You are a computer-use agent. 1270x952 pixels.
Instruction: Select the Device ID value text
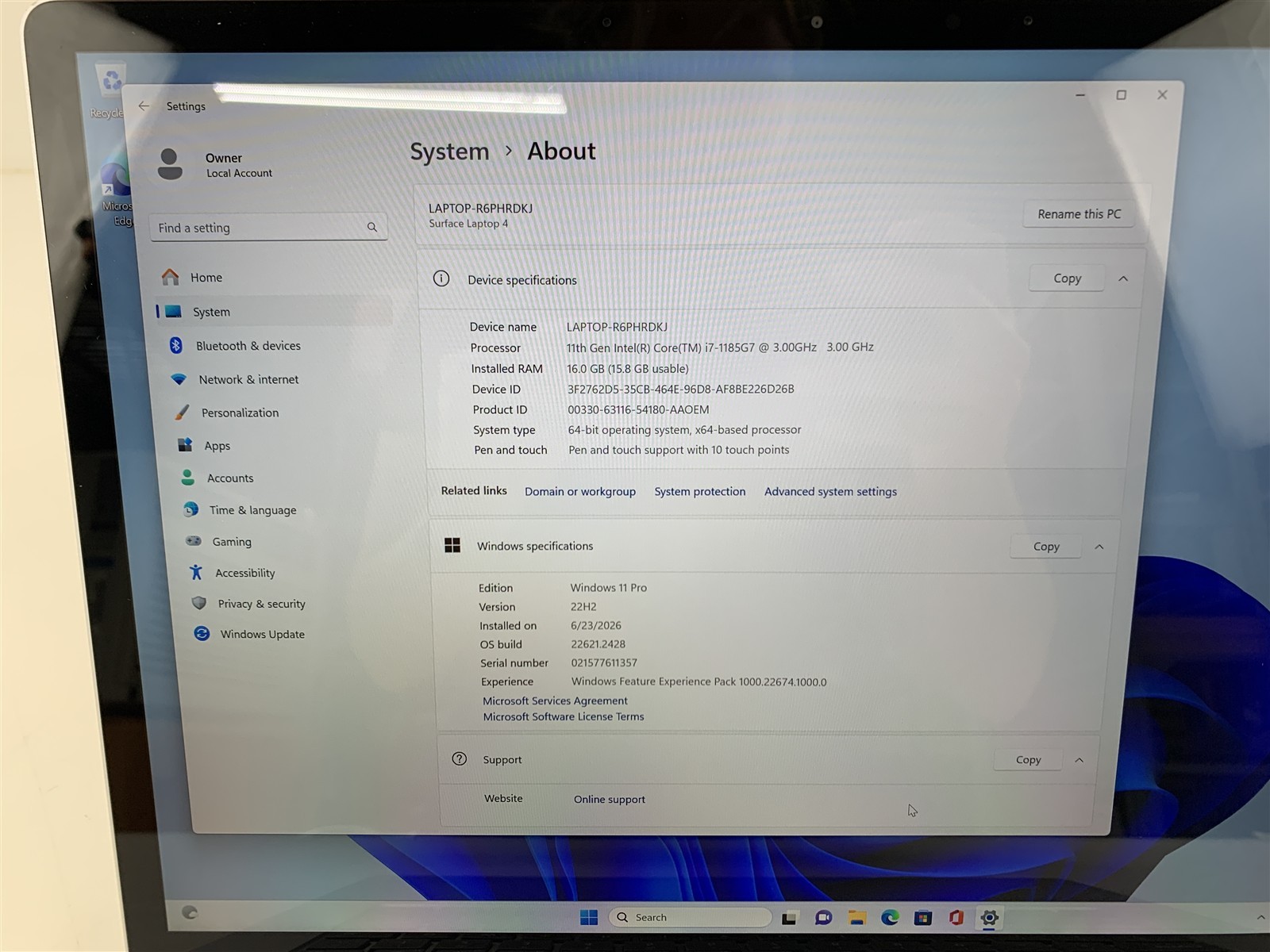[680, 389]
